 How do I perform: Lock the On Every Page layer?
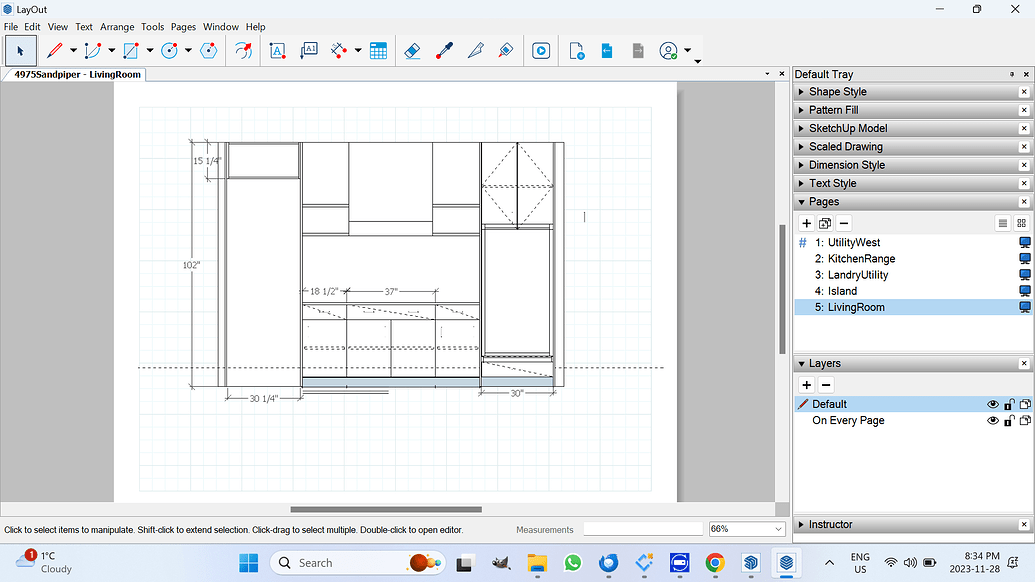[x=1009, y=420]
